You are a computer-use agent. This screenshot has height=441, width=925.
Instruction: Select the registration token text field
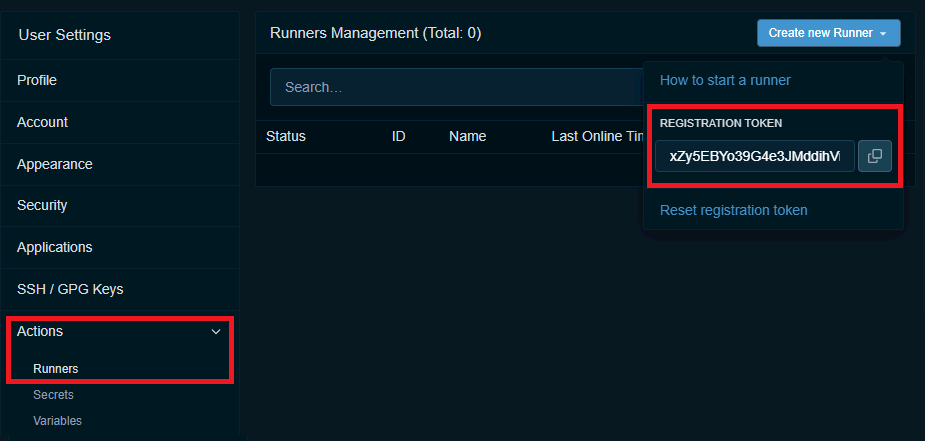point(755,156)
